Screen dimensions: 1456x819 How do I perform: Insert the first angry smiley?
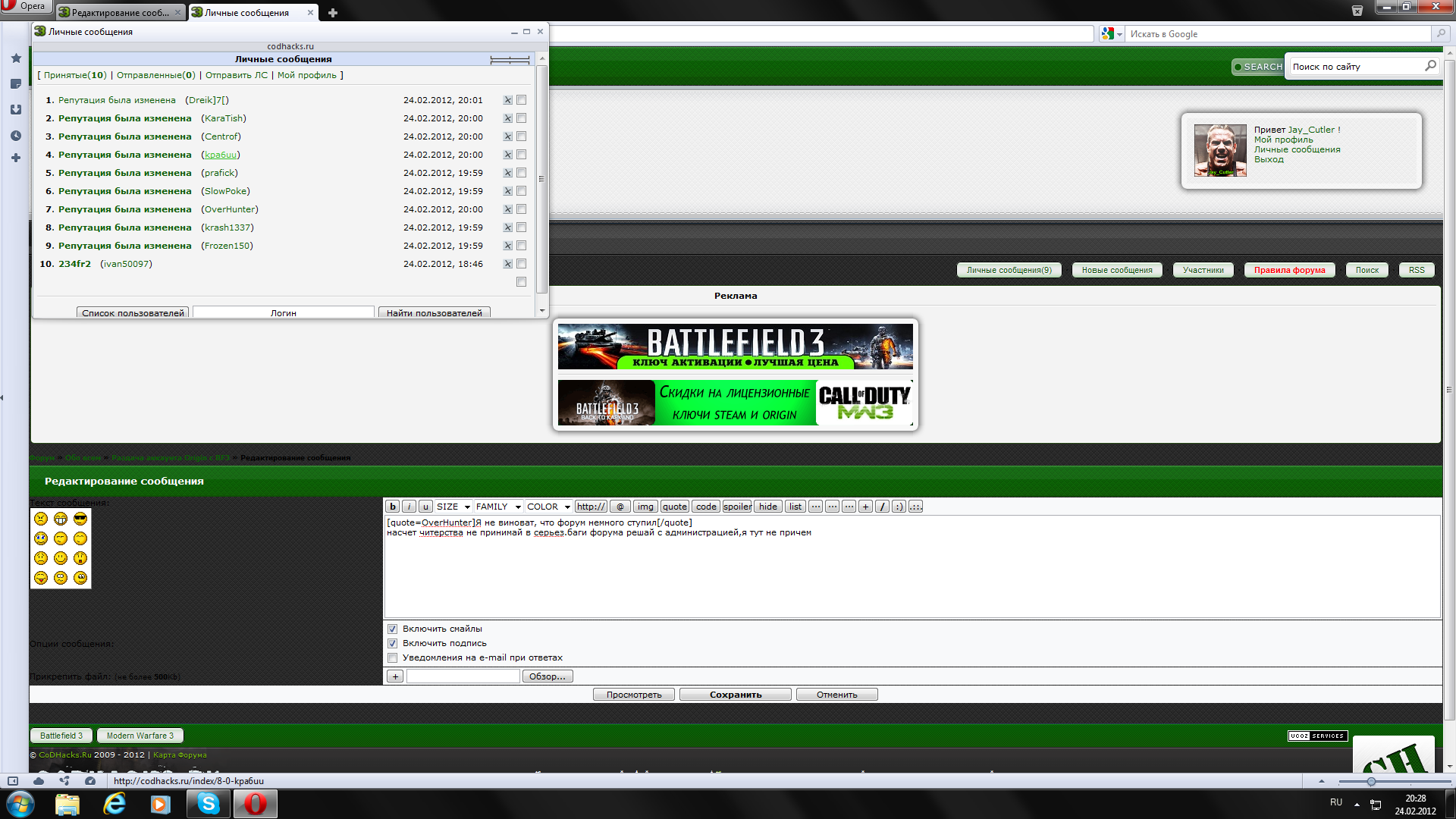pos(41,519)
